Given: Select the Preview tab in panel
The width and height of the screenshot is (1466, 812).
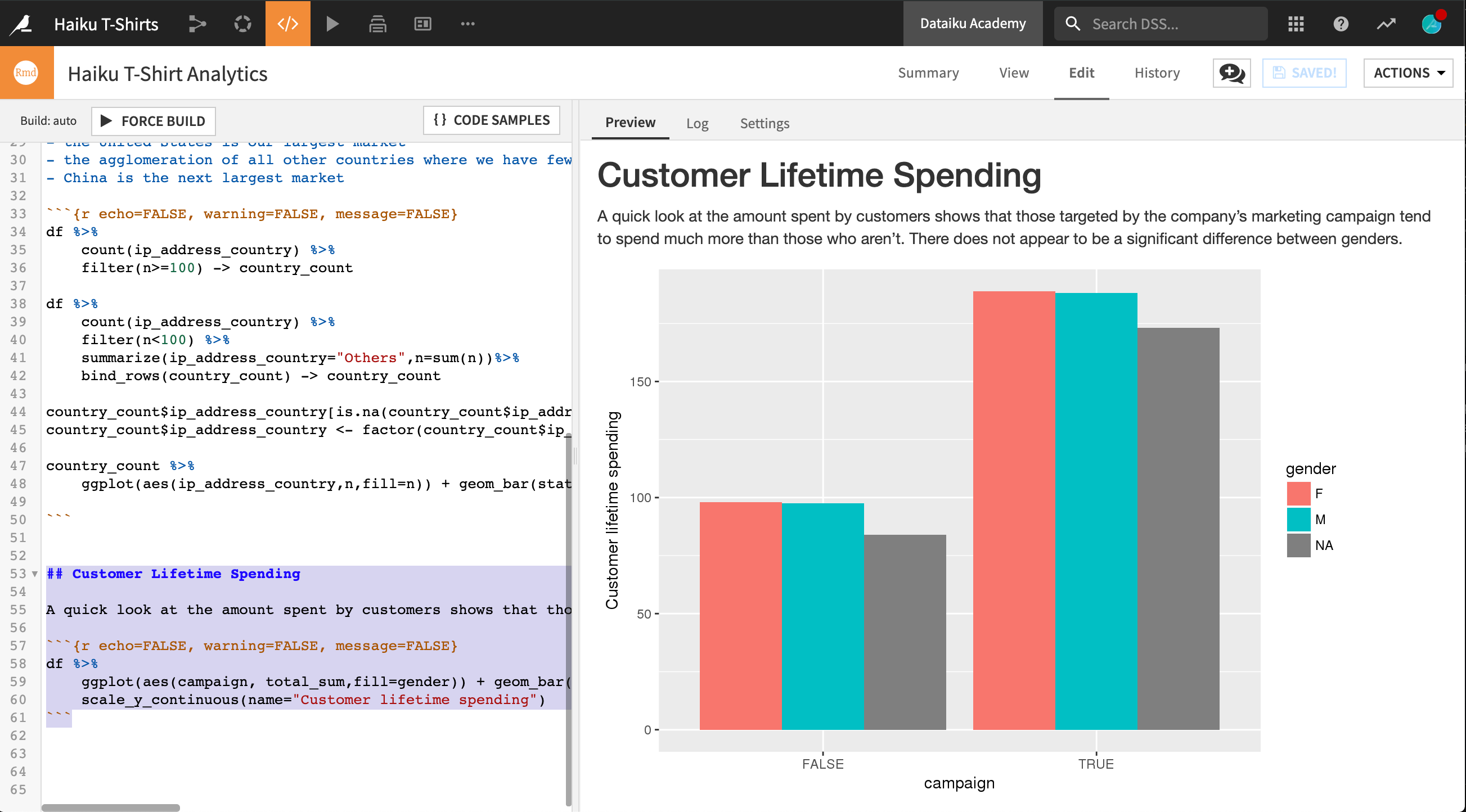Looking at the screenshot, I should (x=630, y=123).
